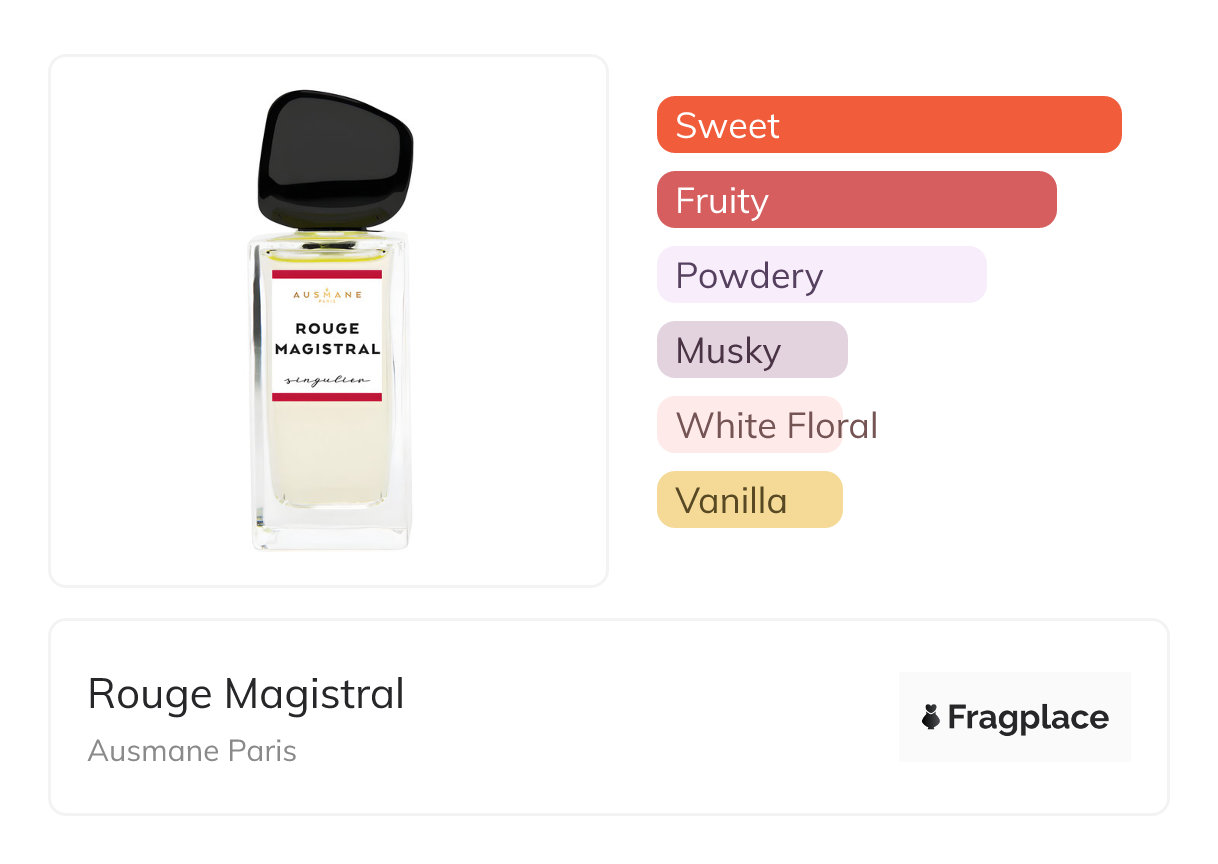Select the Sweet accord bar
1218x864 pixels.
point(888,125)
